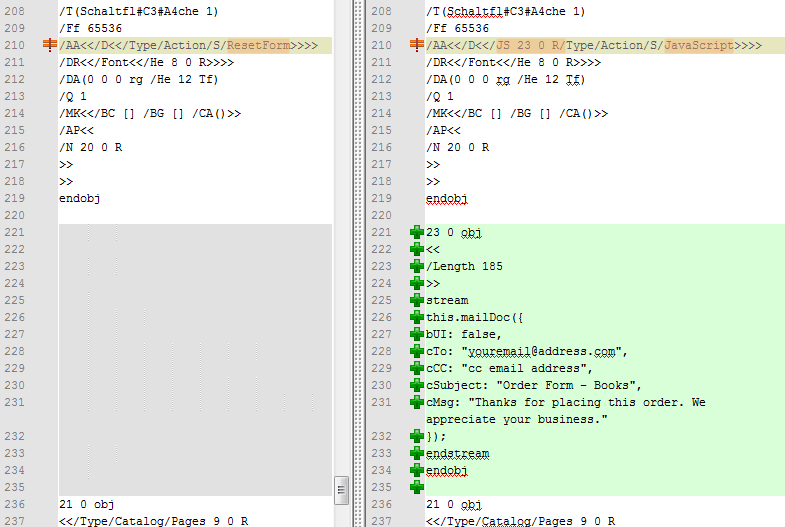Click 'youremail@address.com' in the cTo line
This screenshot has width=785, height=527.
(542, 351)
